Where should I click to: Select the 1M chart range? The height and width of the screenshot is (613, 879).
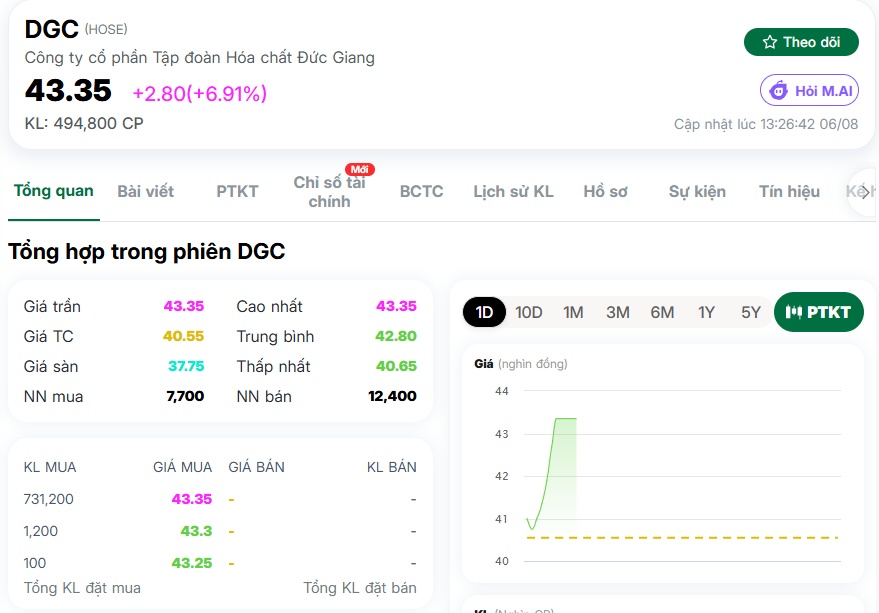pos(573,312)
